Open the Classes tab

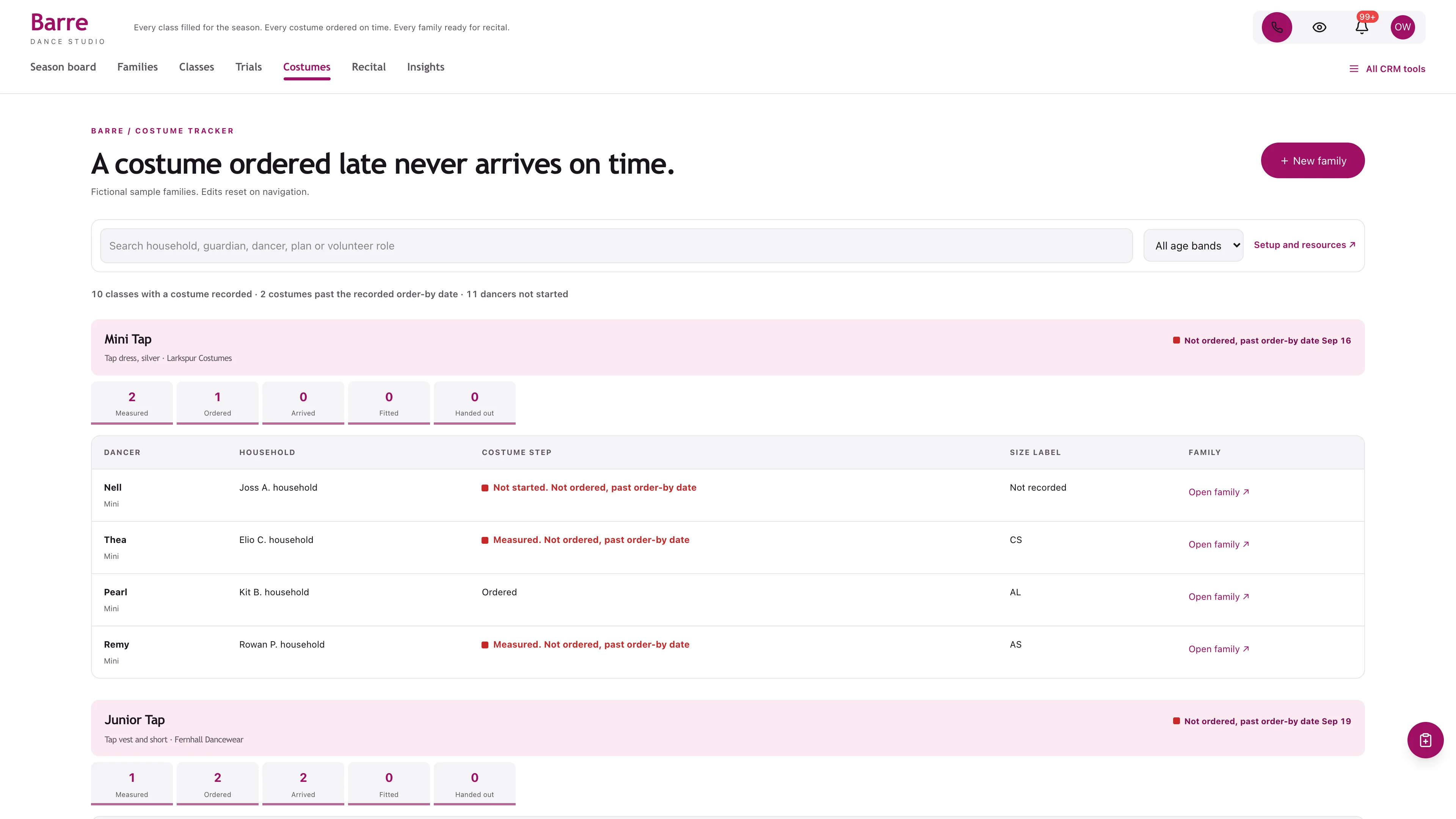[196, 67]
